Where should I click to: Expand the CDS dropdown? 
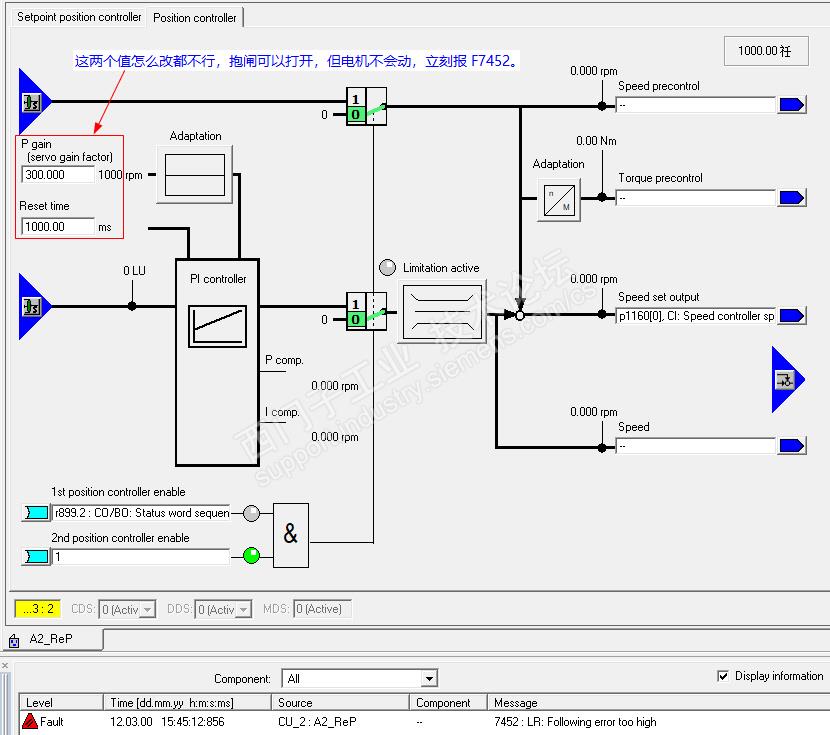(148, 610)
